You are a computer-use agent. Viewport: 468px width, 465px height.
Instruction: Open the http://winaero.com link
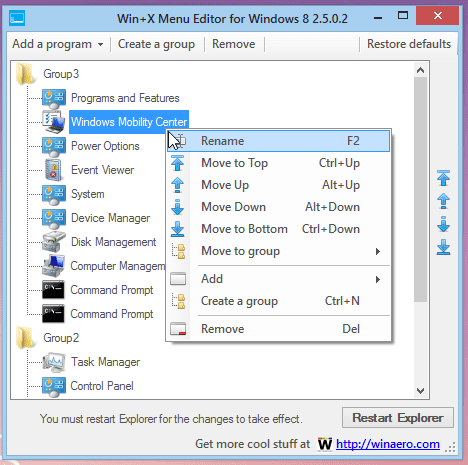pyautogui.click(x=388, y=444)
